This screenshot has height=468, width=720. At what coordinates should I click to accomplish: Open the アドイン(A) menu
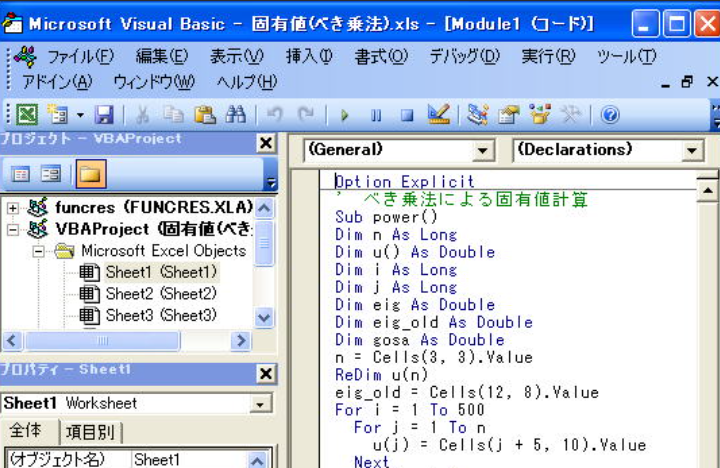[x=57, y=82]
